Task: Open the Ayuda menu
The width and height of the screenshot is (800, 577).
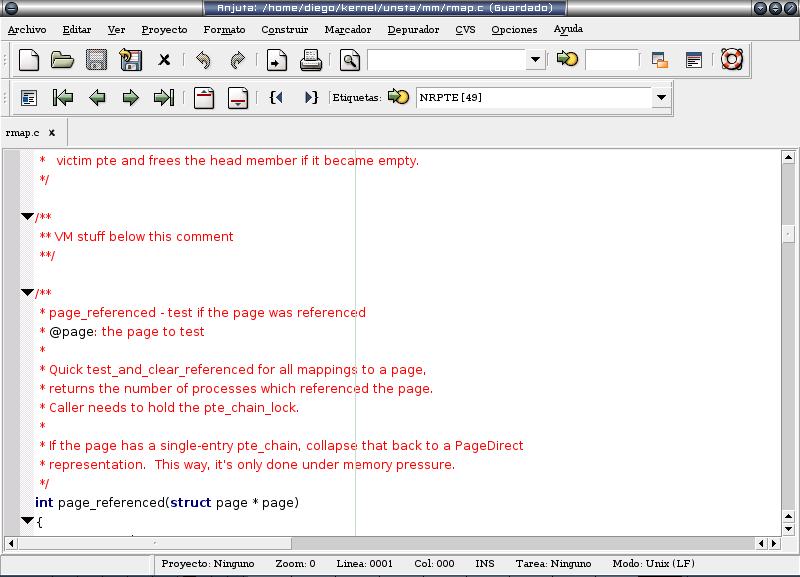Action: click(x=568, y=29)
